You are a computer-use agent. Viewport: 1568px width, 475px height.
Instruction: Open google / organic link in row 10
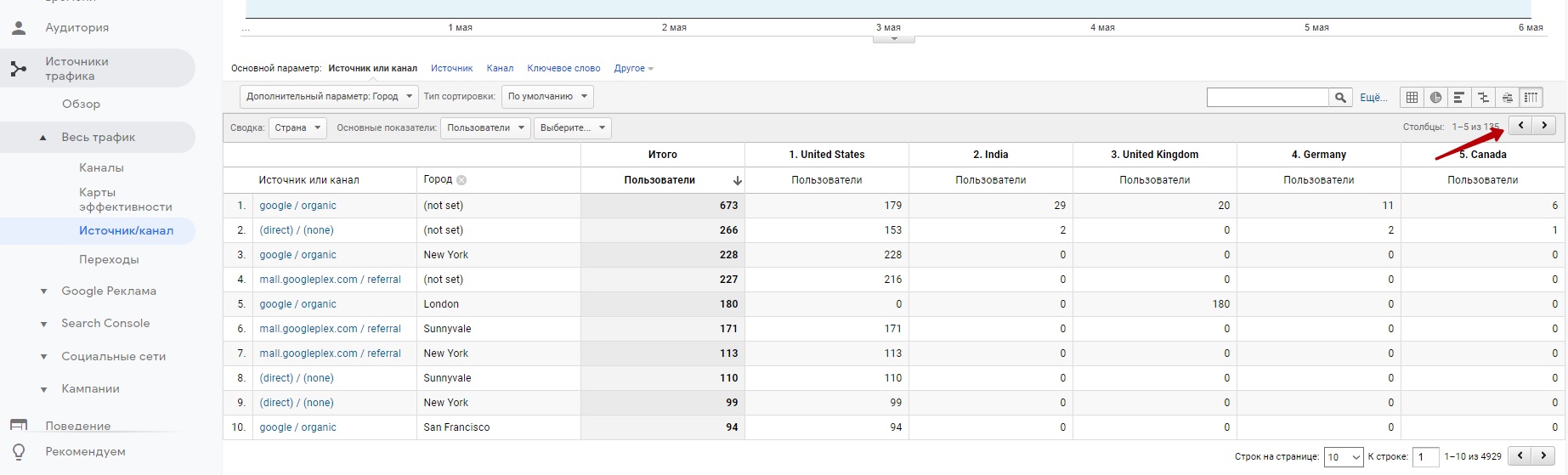[x=297, y=427]
